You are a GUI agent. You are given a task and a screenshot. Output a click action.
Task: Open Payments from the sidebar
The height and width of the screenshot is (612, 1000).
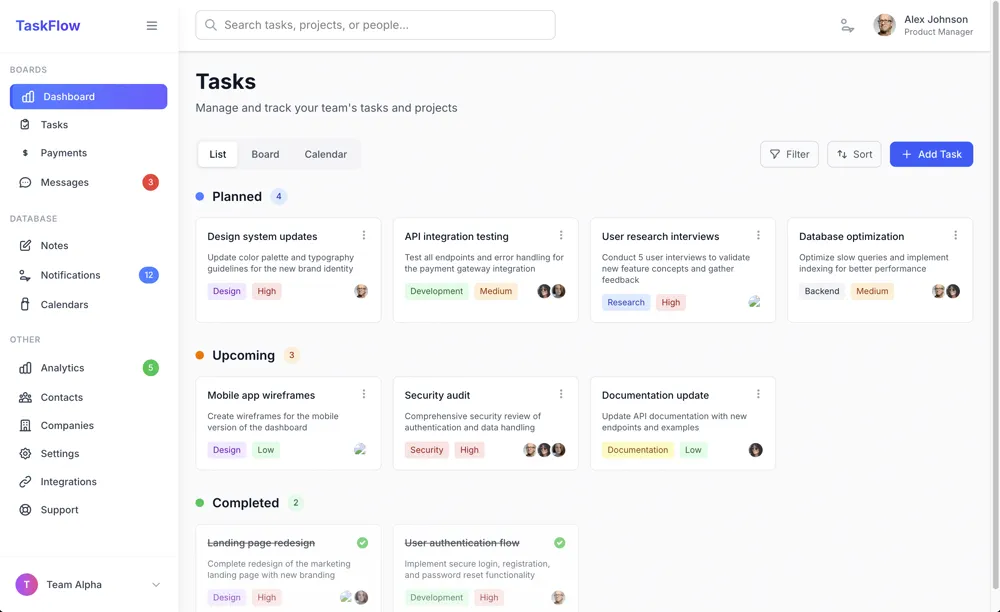[64, 153]
